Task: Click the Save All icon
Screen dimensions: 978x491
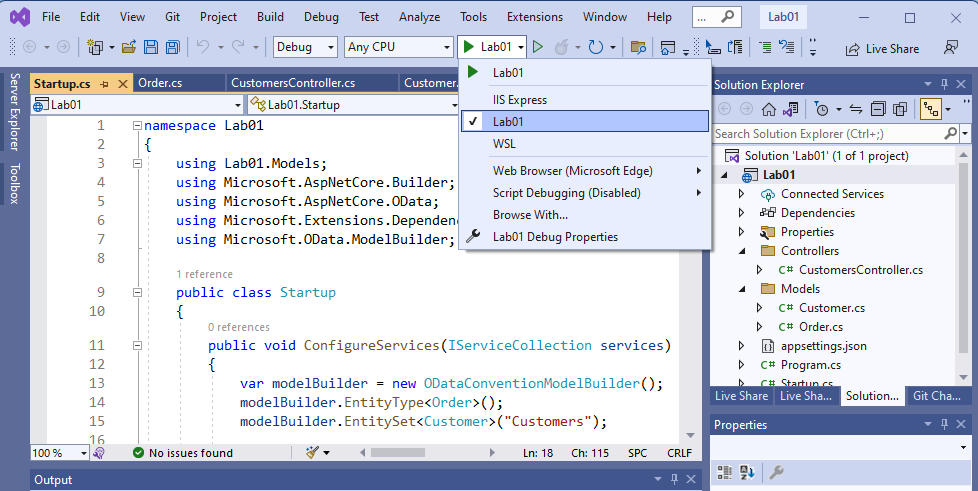Action: [173, 47]
